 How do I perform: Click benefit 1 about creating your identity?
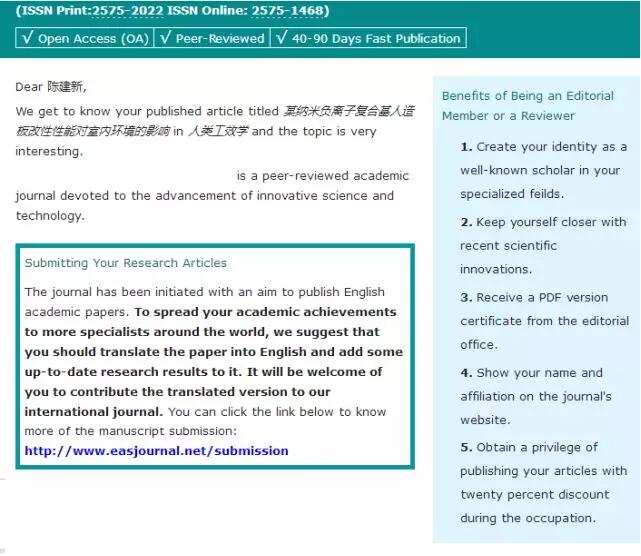point(543,170)
